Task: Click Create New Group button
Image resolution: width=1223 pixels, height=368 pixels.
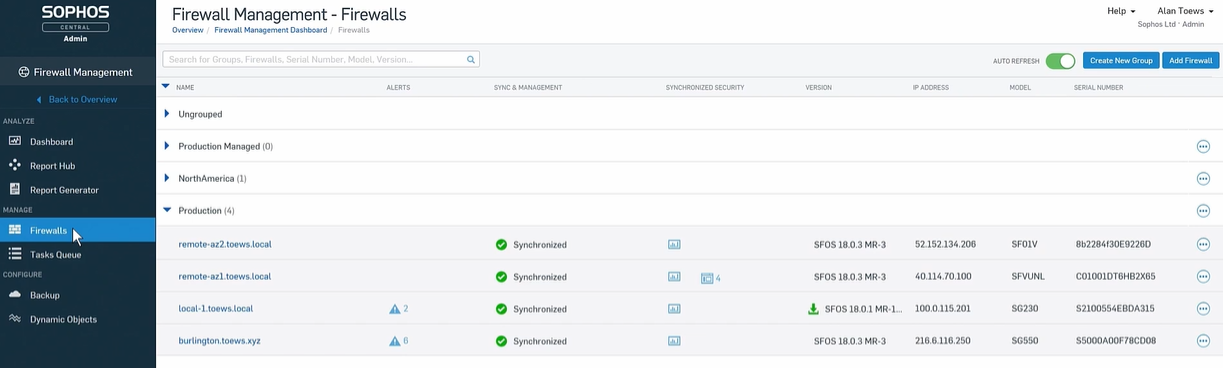Action: [1121, 61]
